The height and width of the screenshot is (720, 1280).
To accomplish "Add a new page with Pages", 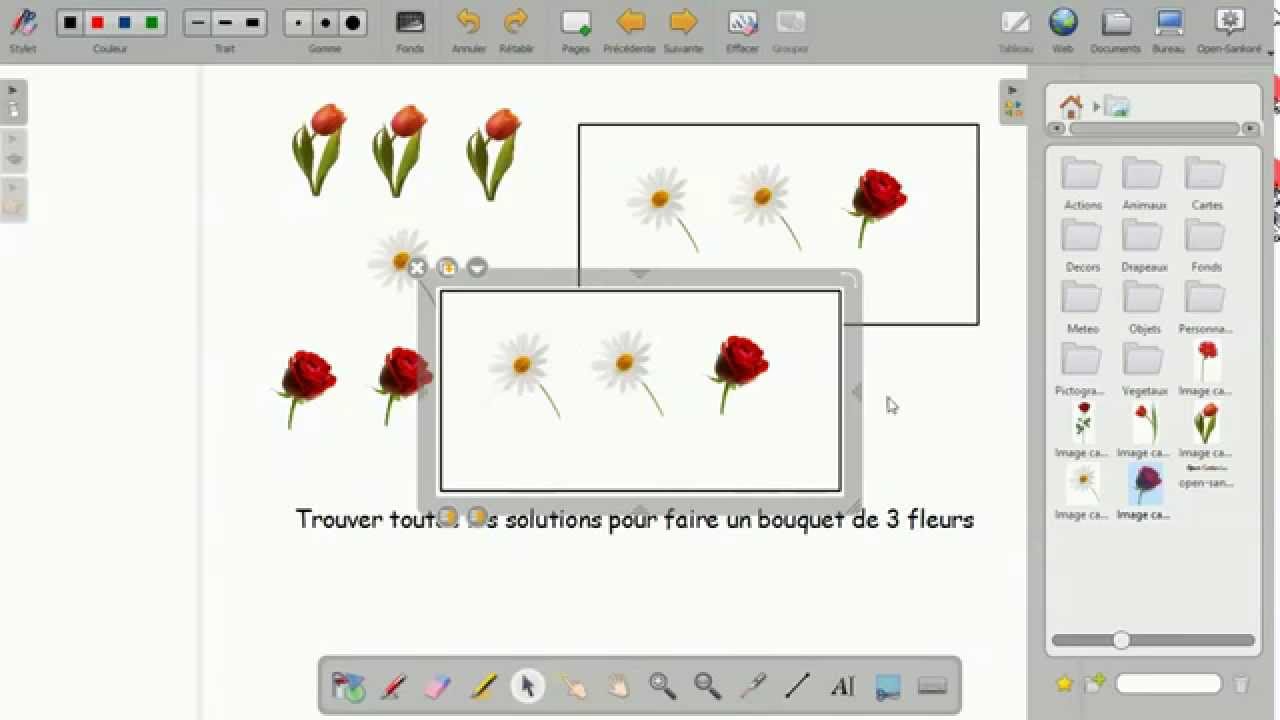I will click(x=576, y=30).
